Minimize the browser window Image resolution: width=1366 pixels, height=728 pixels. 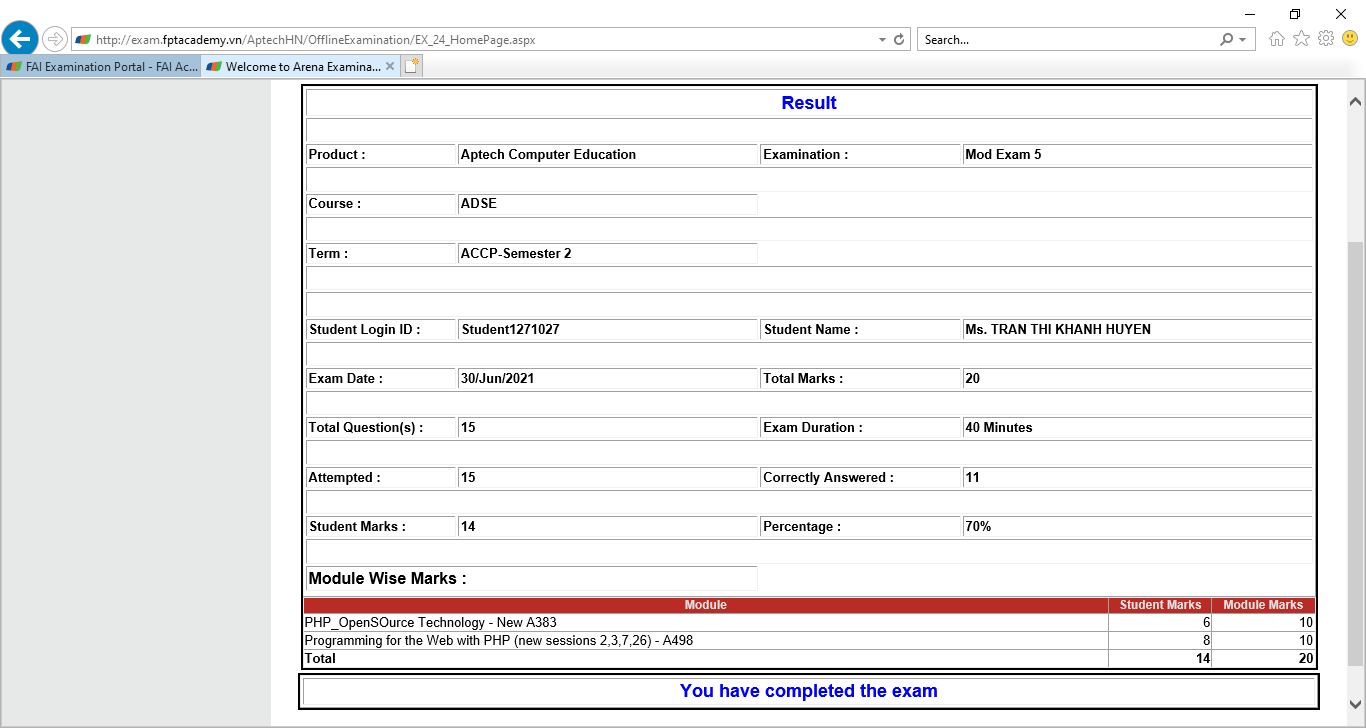click(x=1249, y=14)
